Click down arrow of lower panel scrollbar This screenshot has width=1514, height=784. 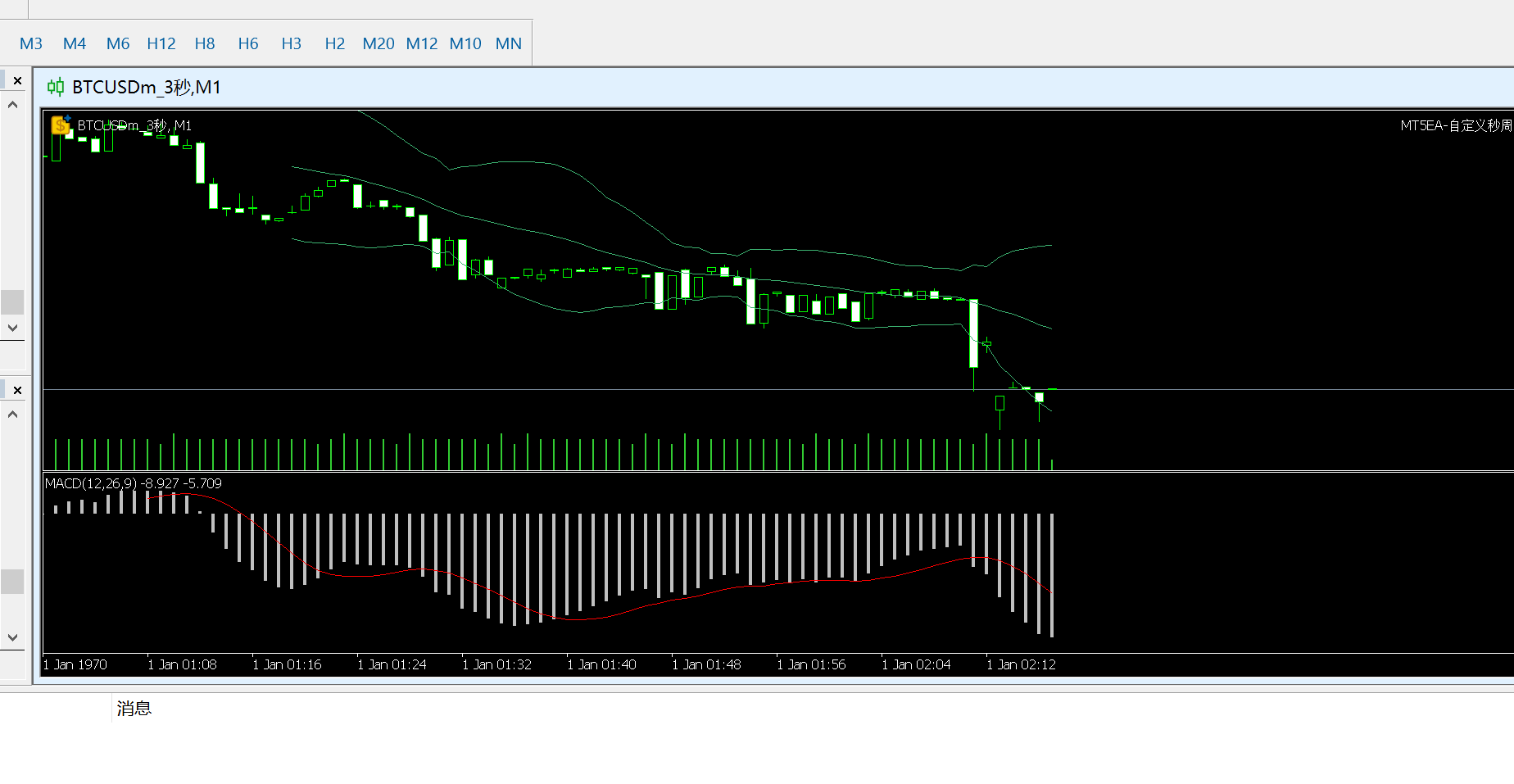pyautogui.click(x=12, y=637)
